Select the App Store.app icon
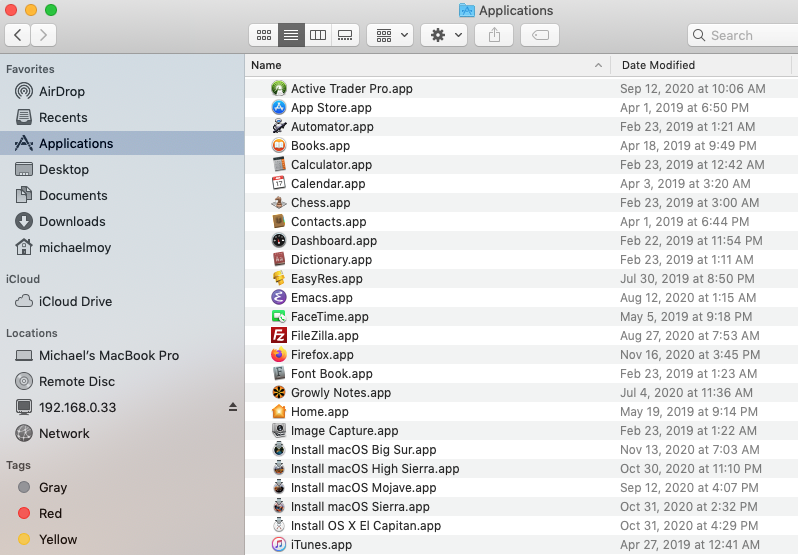This screenshot has height=555, width=798. click(278, 107)
